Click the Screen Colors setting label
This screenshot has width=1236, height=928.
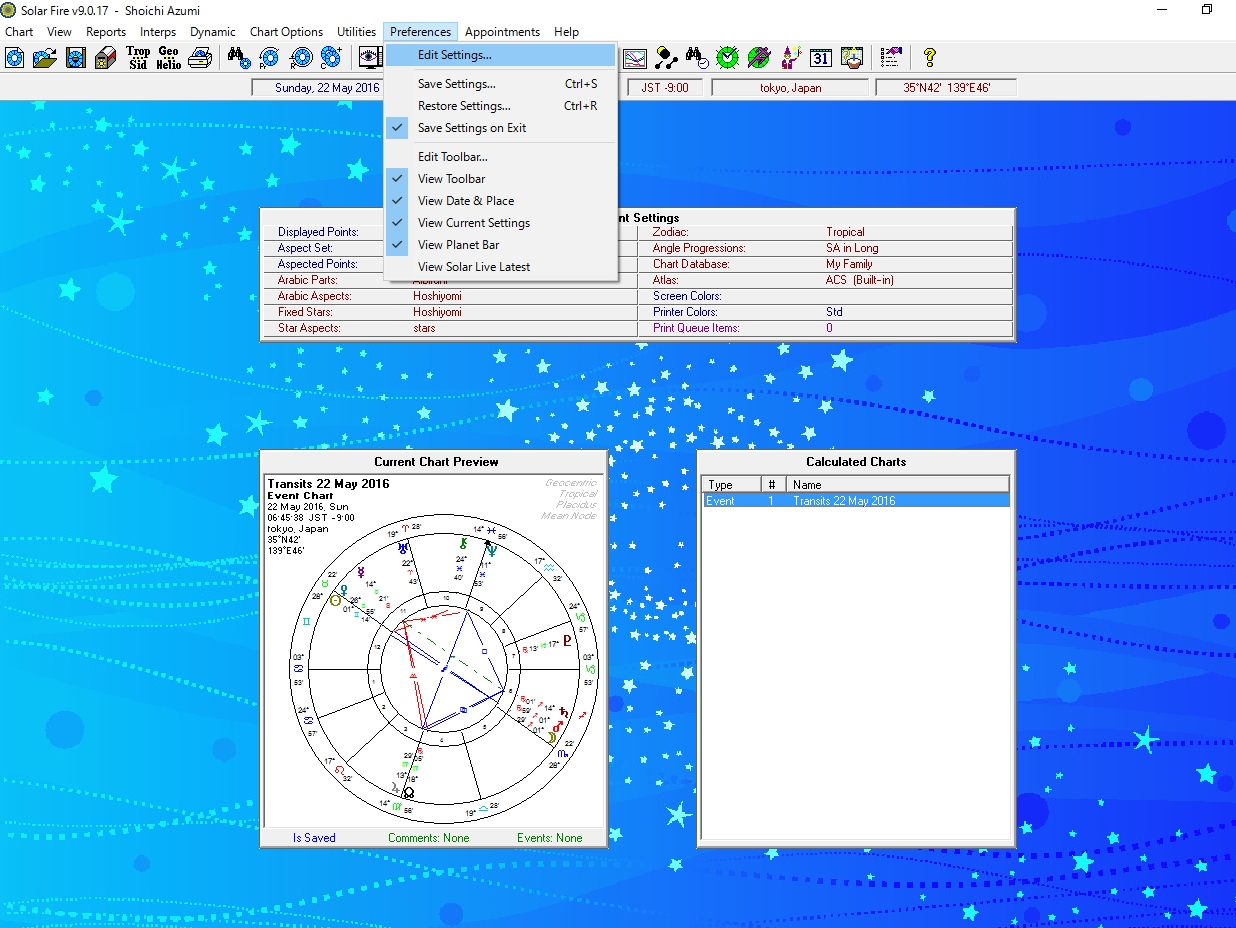coord(687,296)
